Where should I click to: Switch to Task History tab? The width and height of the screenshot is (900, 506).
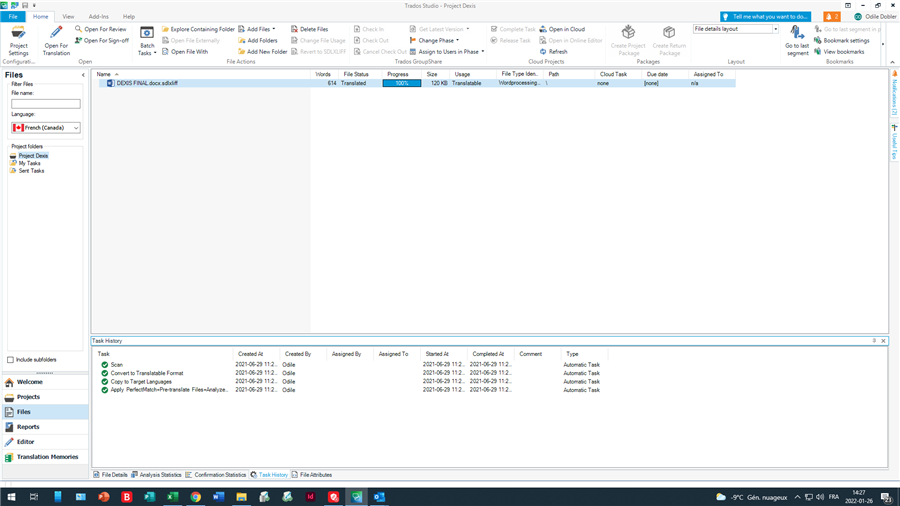[x=269, y=475]
